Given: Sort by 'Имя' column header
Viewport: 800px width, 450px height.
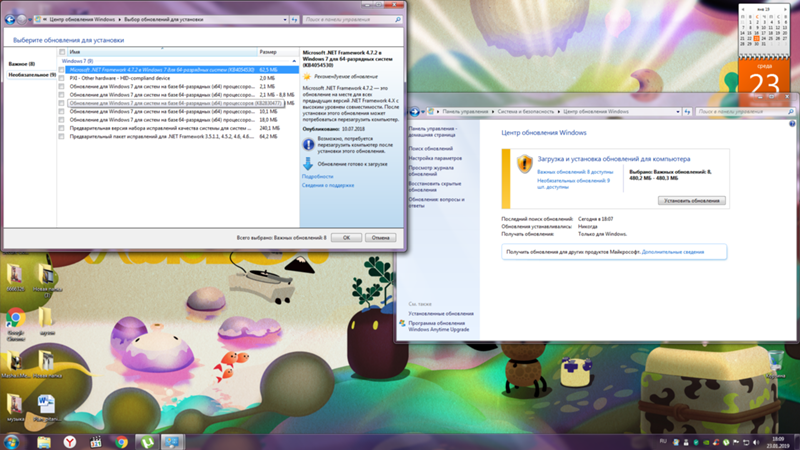Looking at the screenshot, I should (162, 52).
